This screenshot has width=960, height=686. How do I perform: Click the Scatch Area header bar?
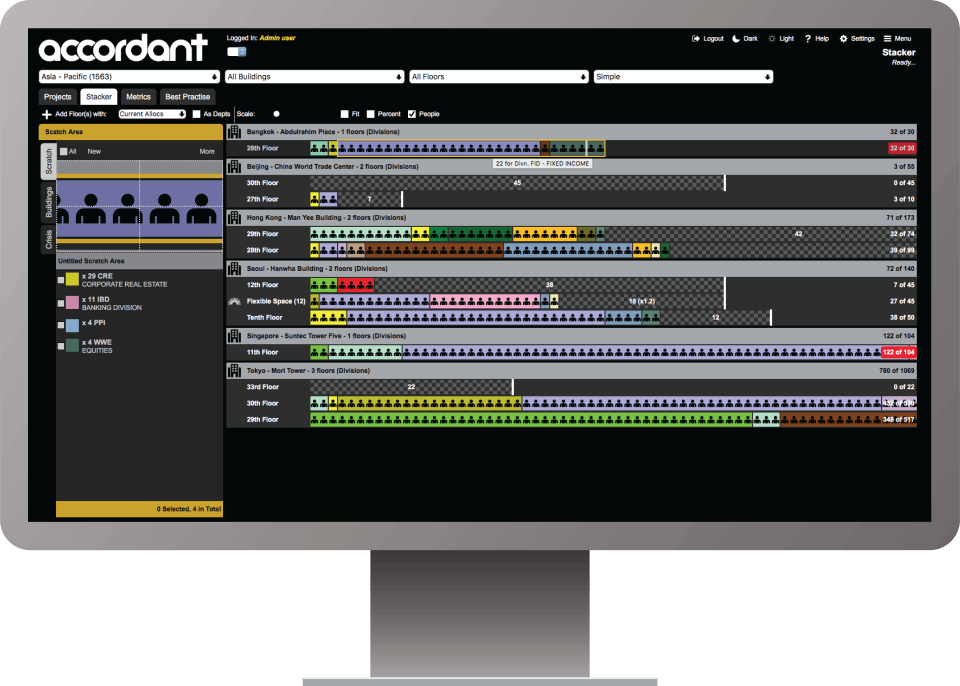tap(130, 132)
